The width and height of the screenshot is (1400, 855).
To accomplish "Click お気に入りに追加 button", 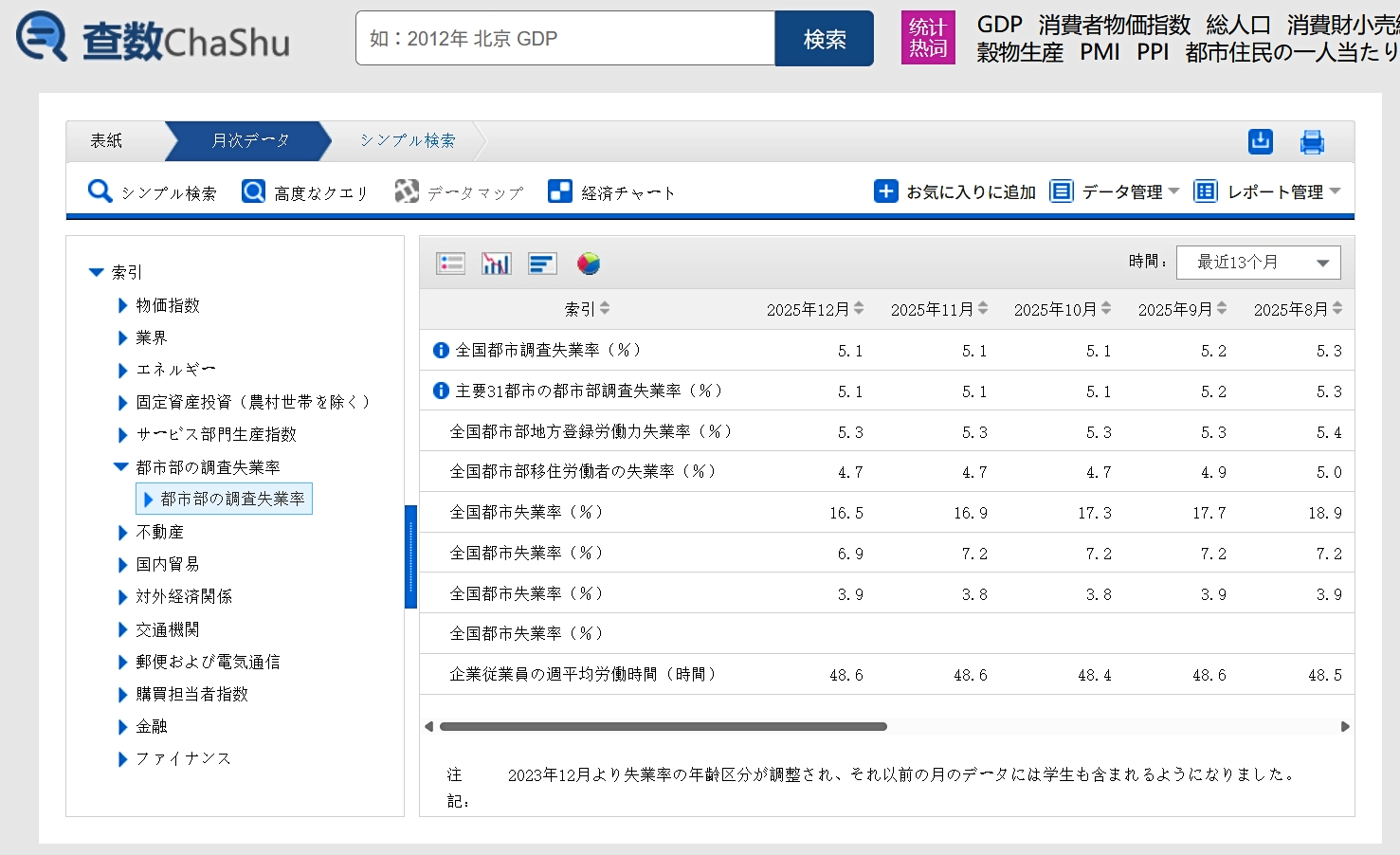I will click(955, 191).
